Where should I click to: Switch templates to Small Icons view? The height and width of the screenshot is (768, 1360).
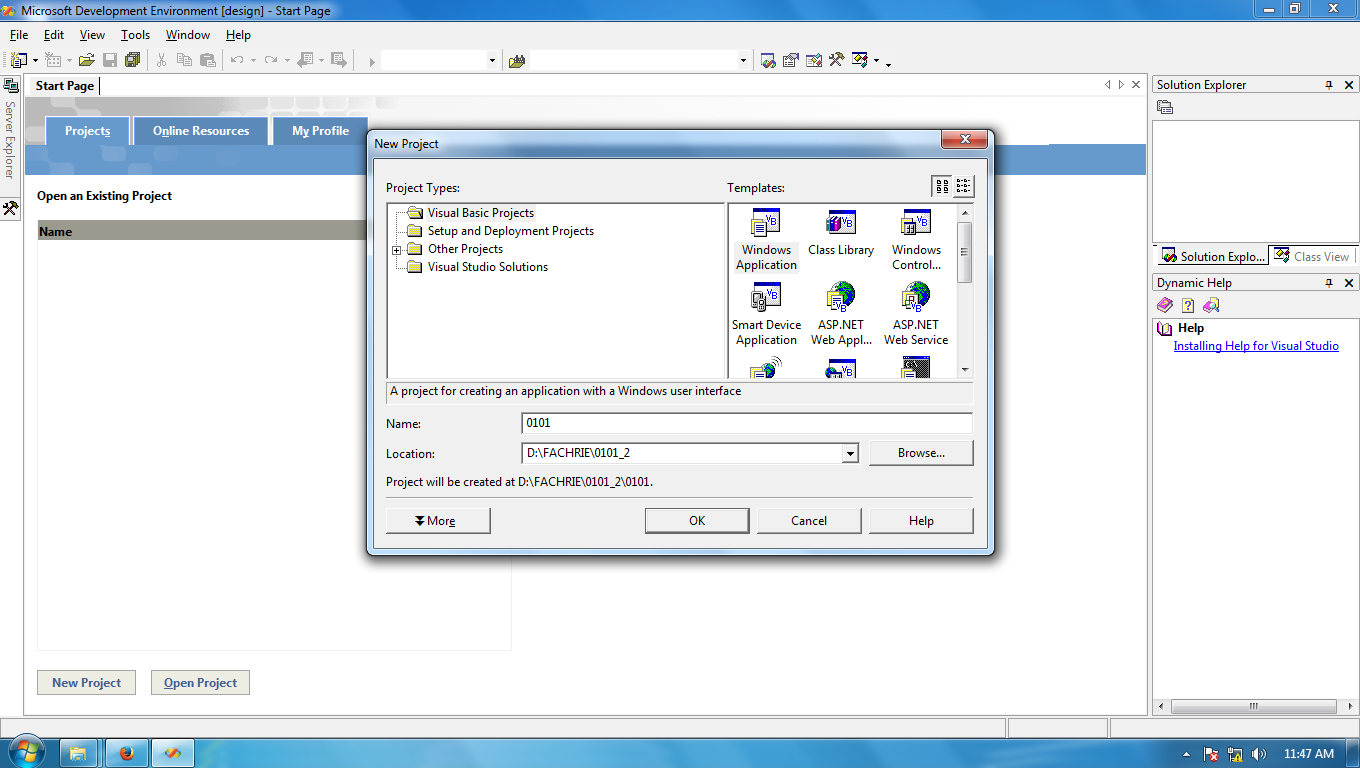tap(963, 186)
